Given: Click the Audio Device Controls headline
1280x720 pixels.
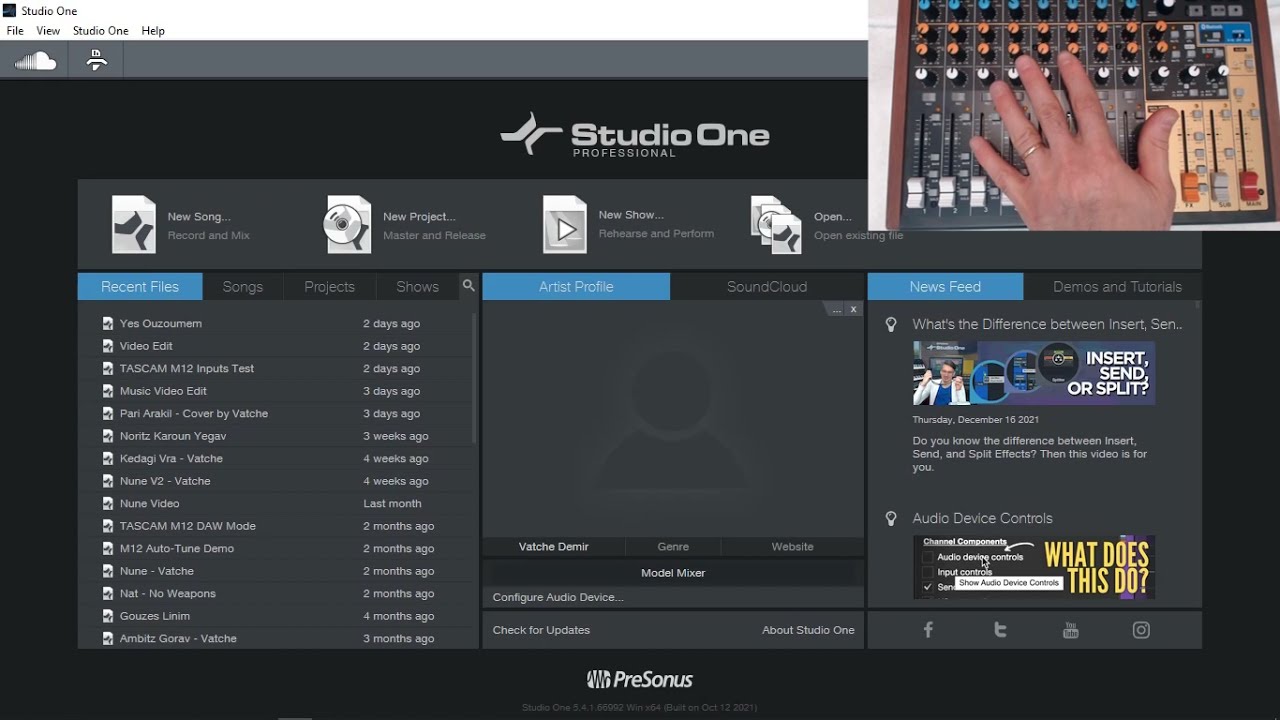Looking at the screenshot, I should tap(982, 518).
